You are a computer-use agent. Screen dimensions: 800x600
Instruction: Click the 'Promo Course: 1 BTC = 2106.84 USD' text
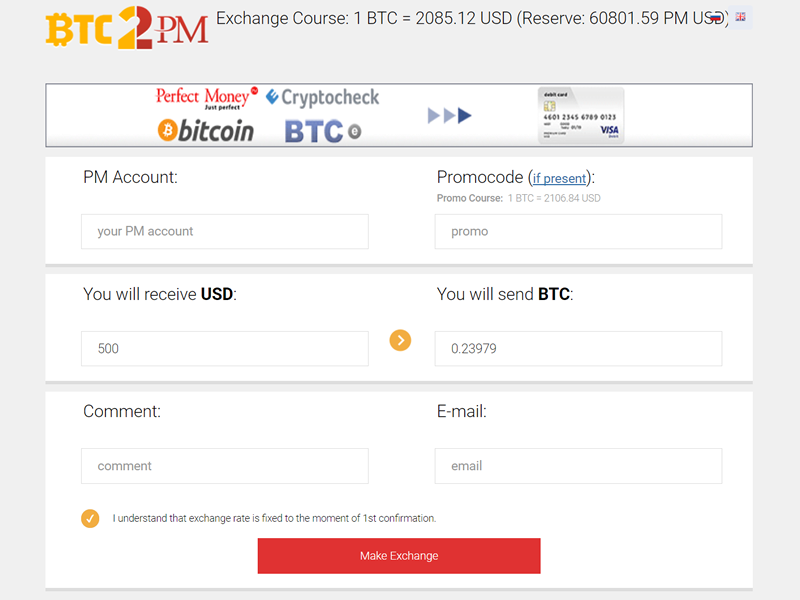[518, 198]
